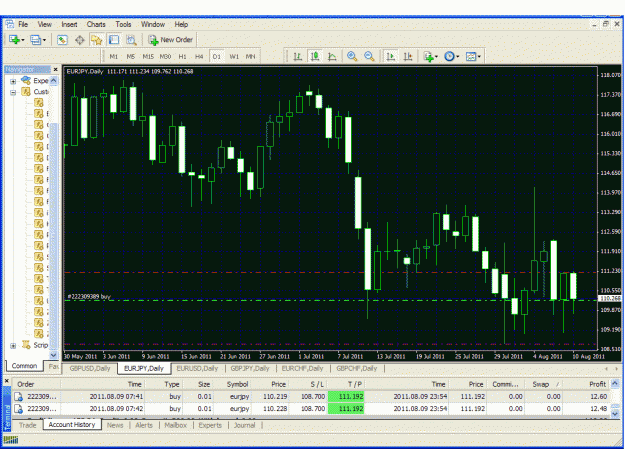The image size is (625, 449).
Task: Open the Trade tab in Terminal
Action: [x=28, y=425]
